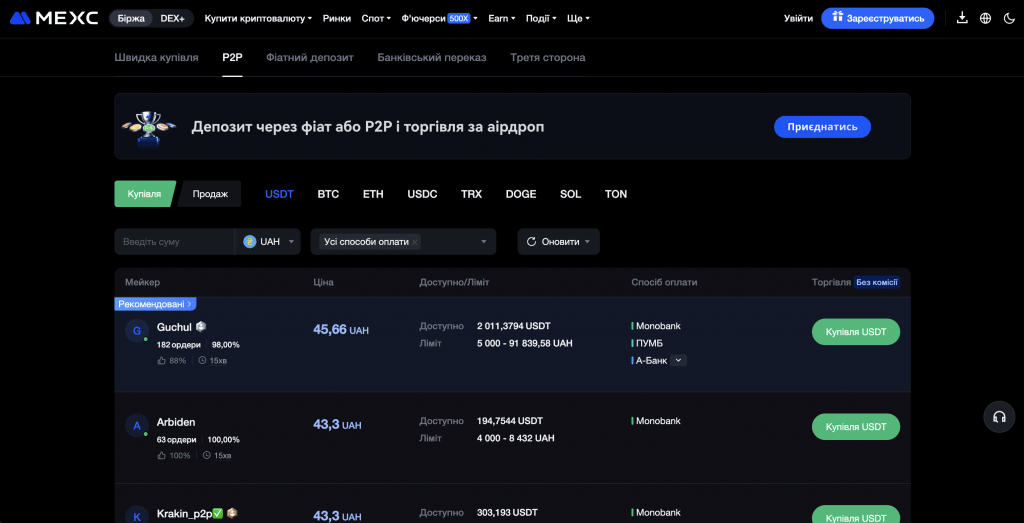Switch to the Купівля buy toggle
This screenshot has width=1024, height=523.
[x=144, y=194]
